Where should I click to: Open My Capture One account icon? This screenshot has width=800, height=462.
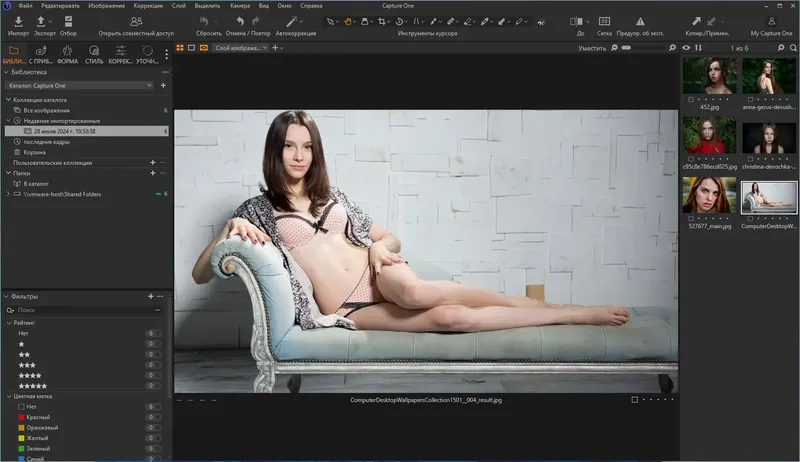click(x=771, y=21)
